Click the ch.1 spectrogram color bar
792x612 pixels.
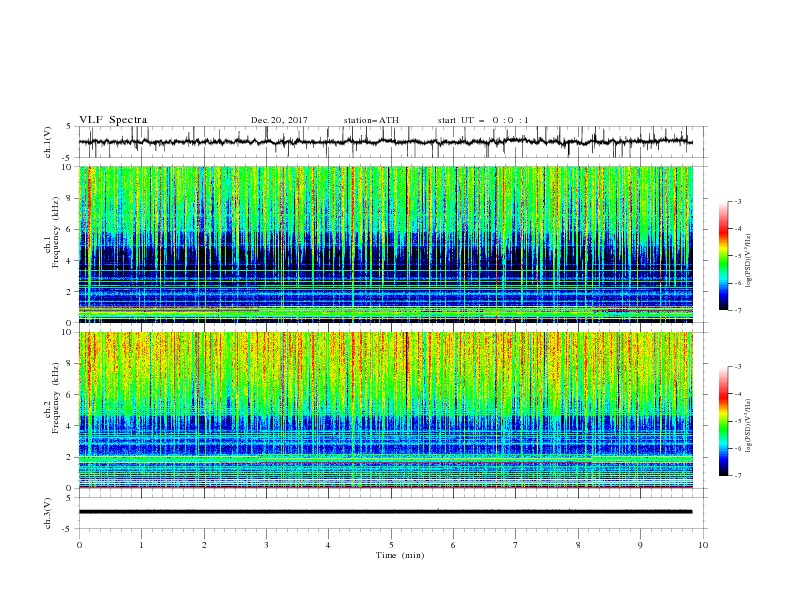(723, 255)
